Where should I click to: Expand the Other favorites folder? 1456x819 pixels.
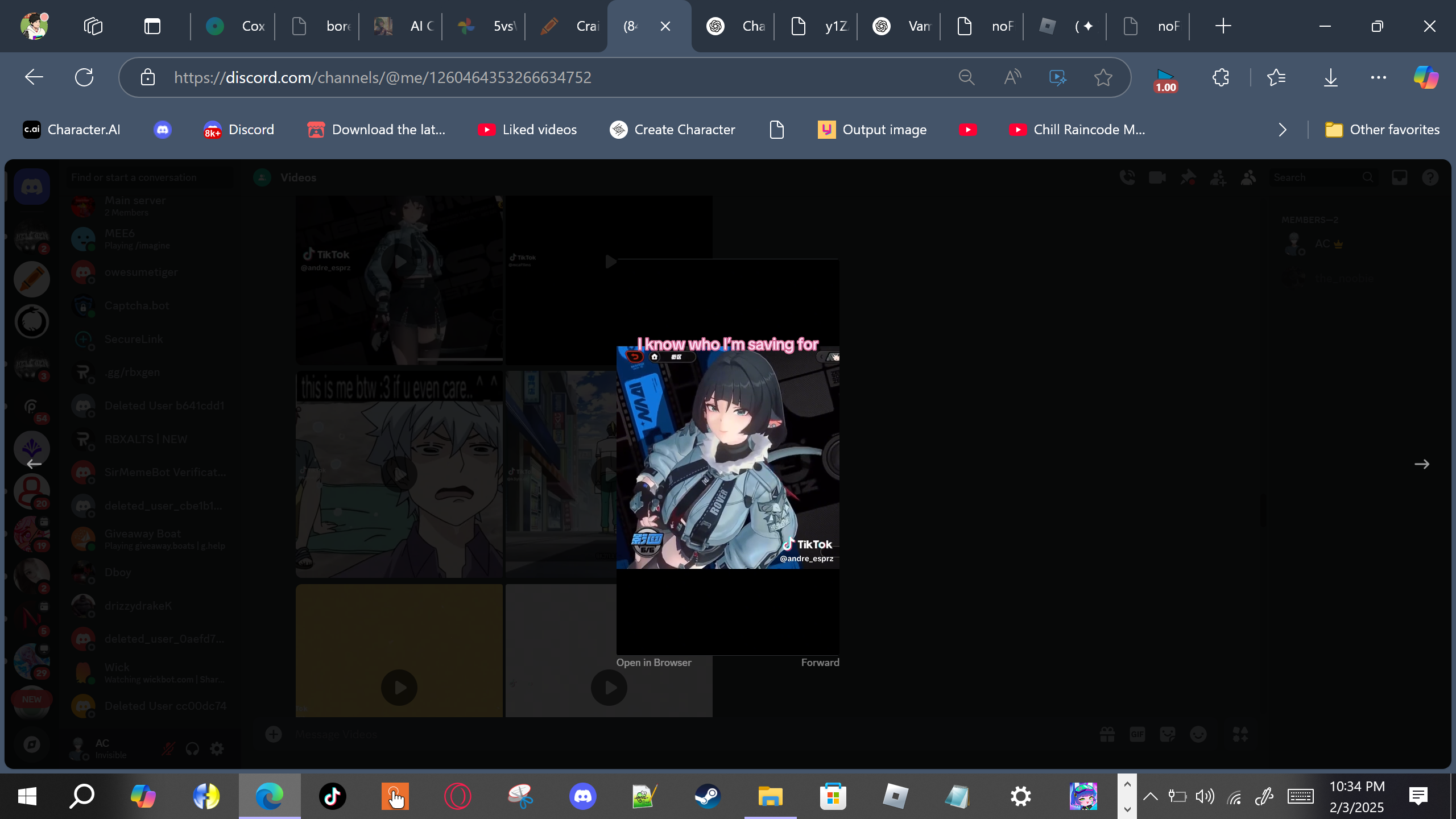click(1382, 130)
